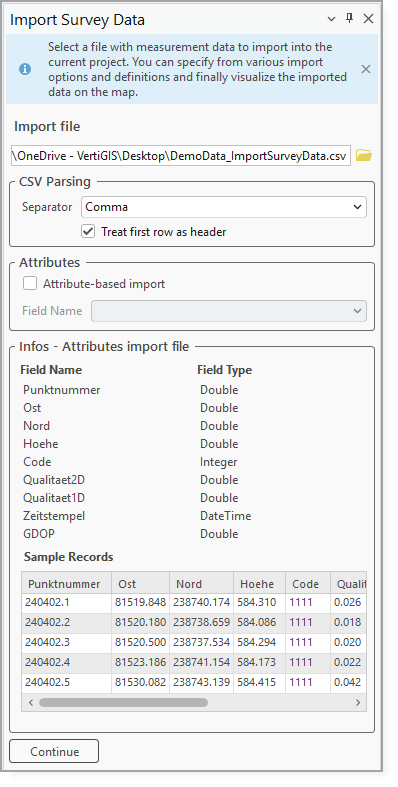
Task: Click the info icon in the banner
Action: [25, 69]
